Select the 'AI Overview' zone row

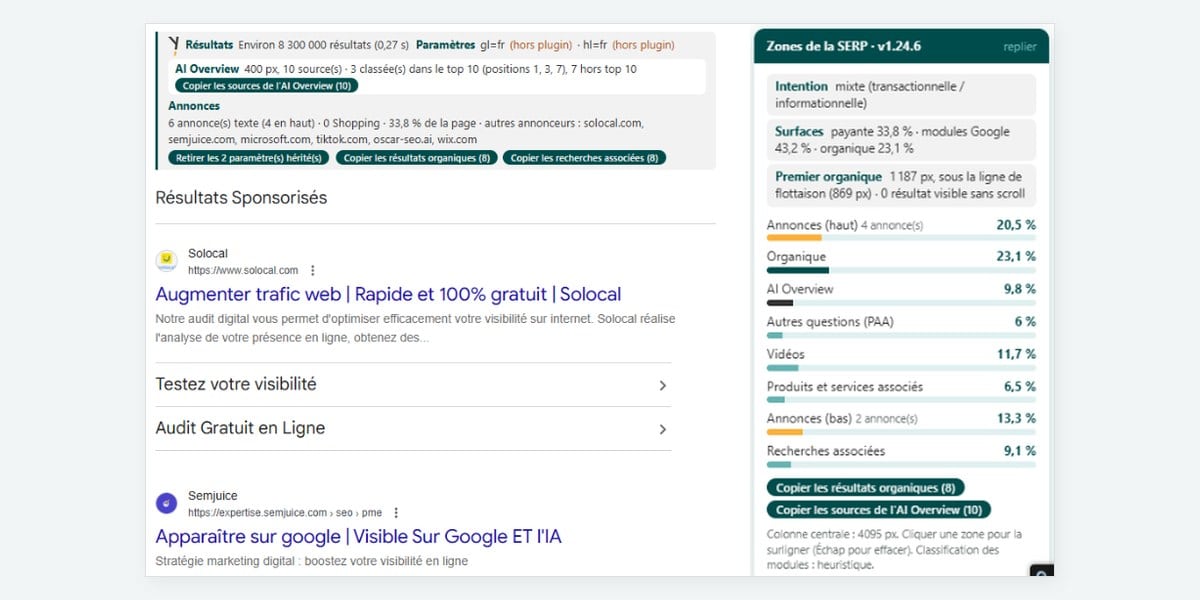tap(901, 293)
